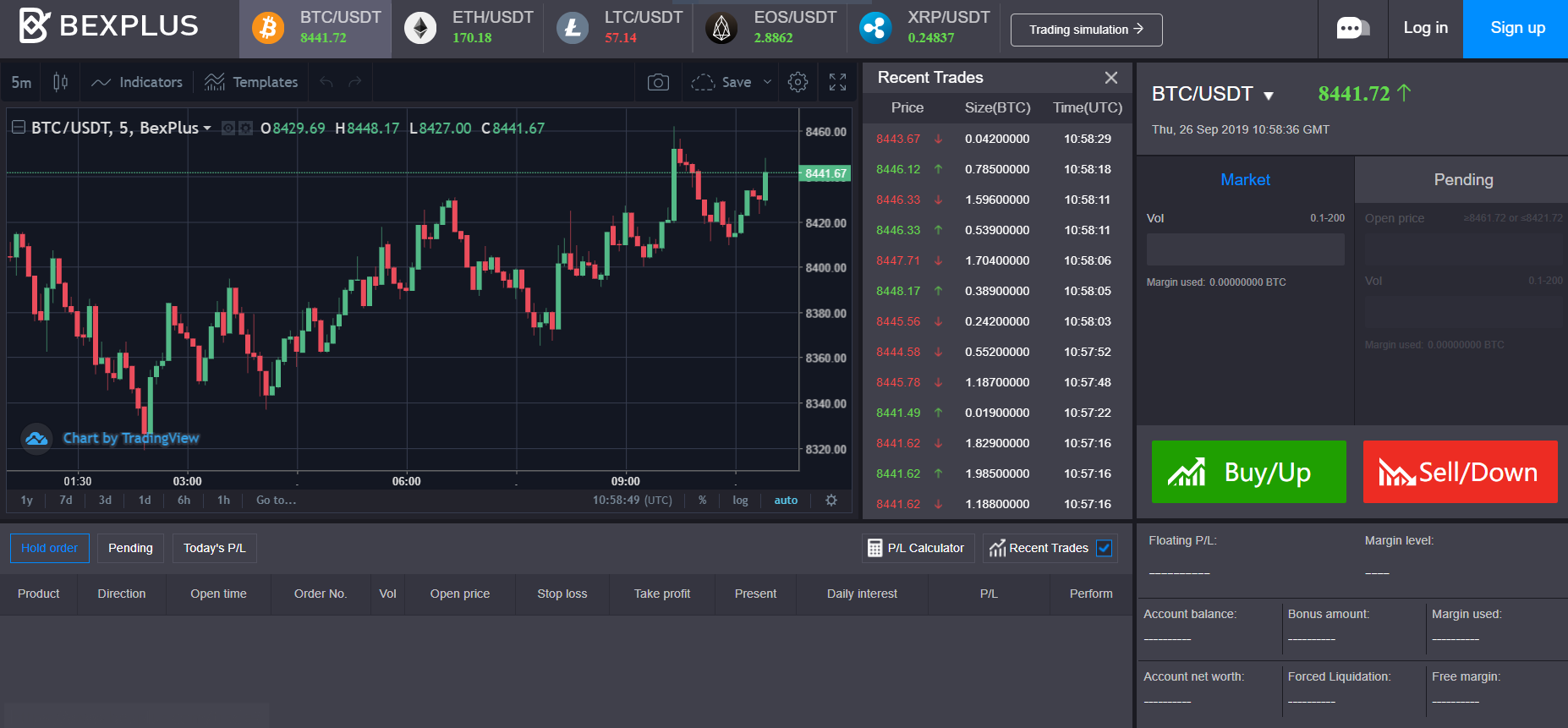Toggle fullscreen chart mode
The image size is (1568, 728).
tap(837, 82)
